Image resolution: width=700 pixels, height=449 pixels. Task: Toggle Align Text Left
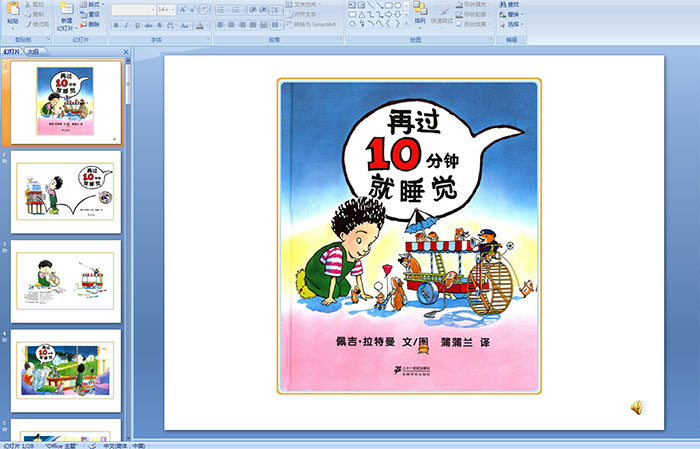coord(221,25)
